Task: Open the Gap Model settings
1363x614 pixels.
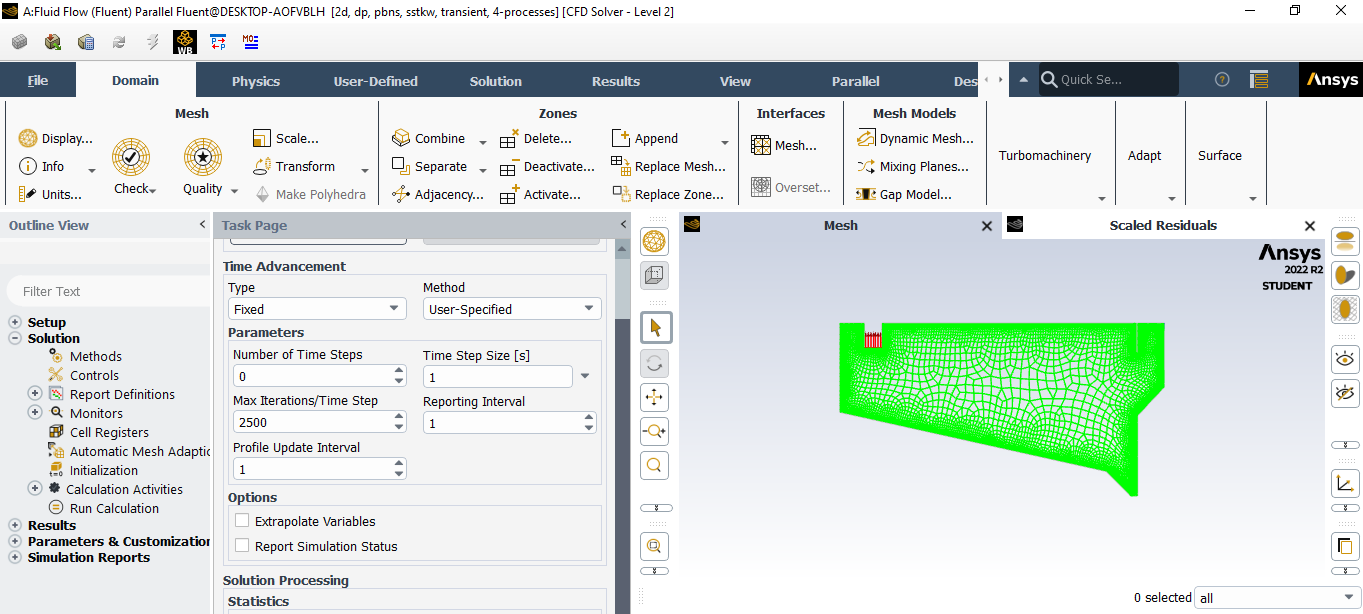Action: 904,194
